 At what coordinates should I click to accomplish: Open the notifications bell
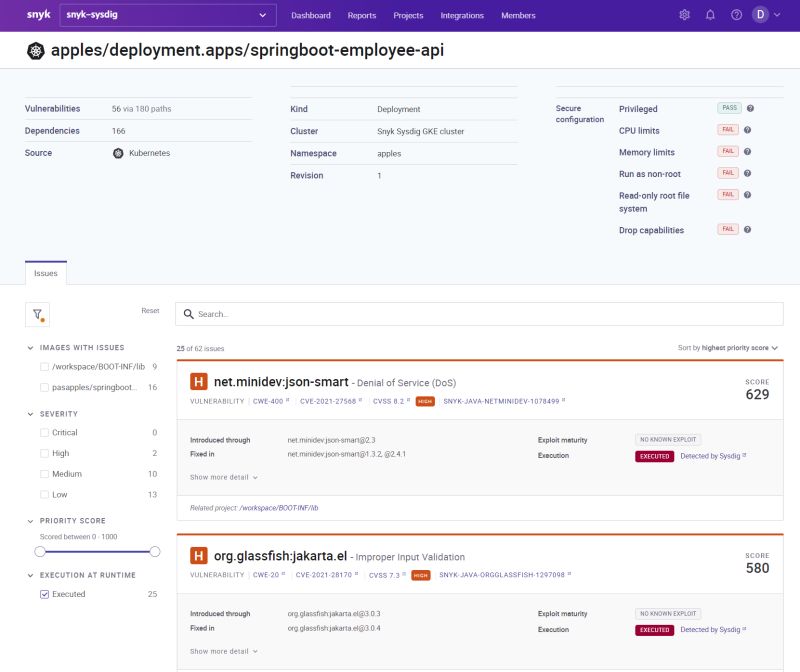point(710,15)
